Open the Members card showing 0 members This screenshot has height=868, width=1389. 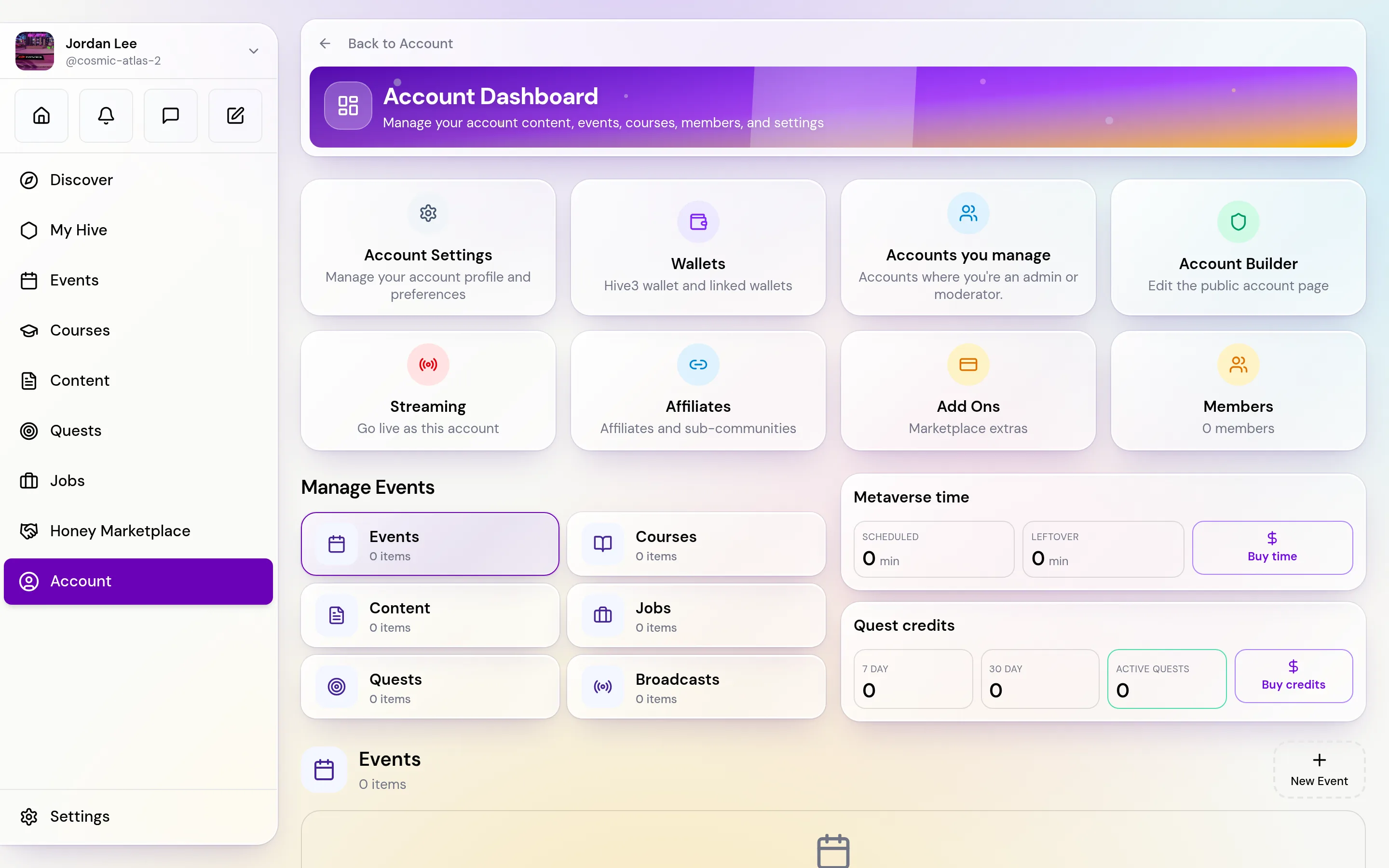(1238, 391)
